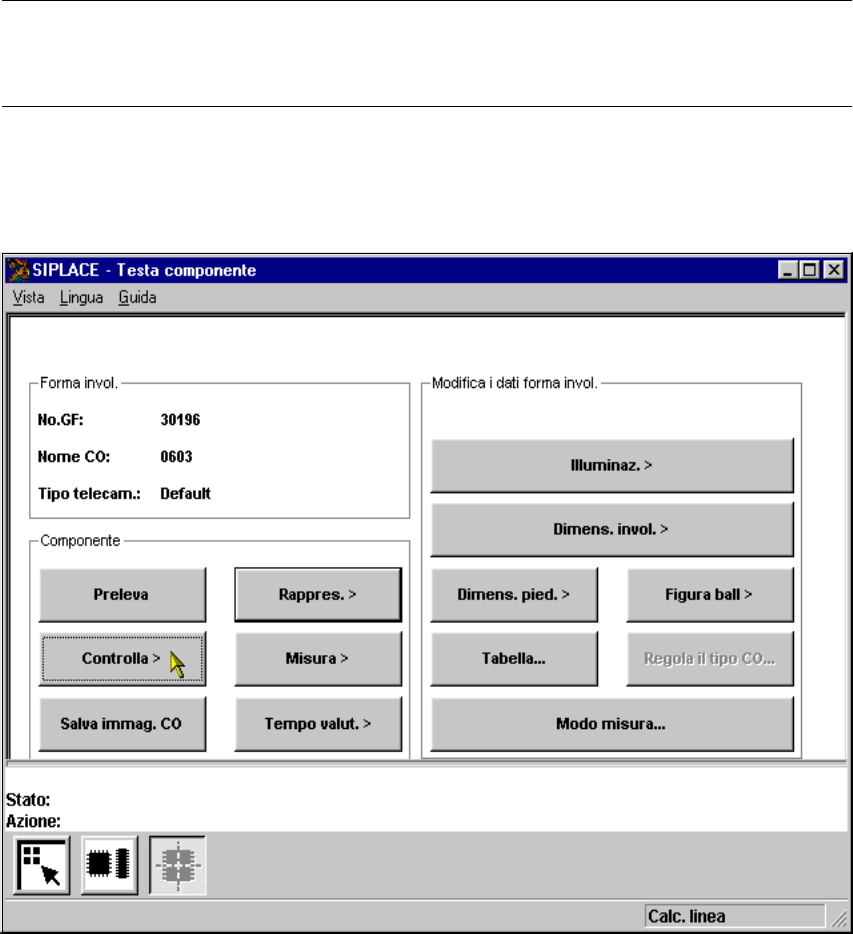Open the Guida menu
This screenshot has width=853, height=934.
pos(138,297)
